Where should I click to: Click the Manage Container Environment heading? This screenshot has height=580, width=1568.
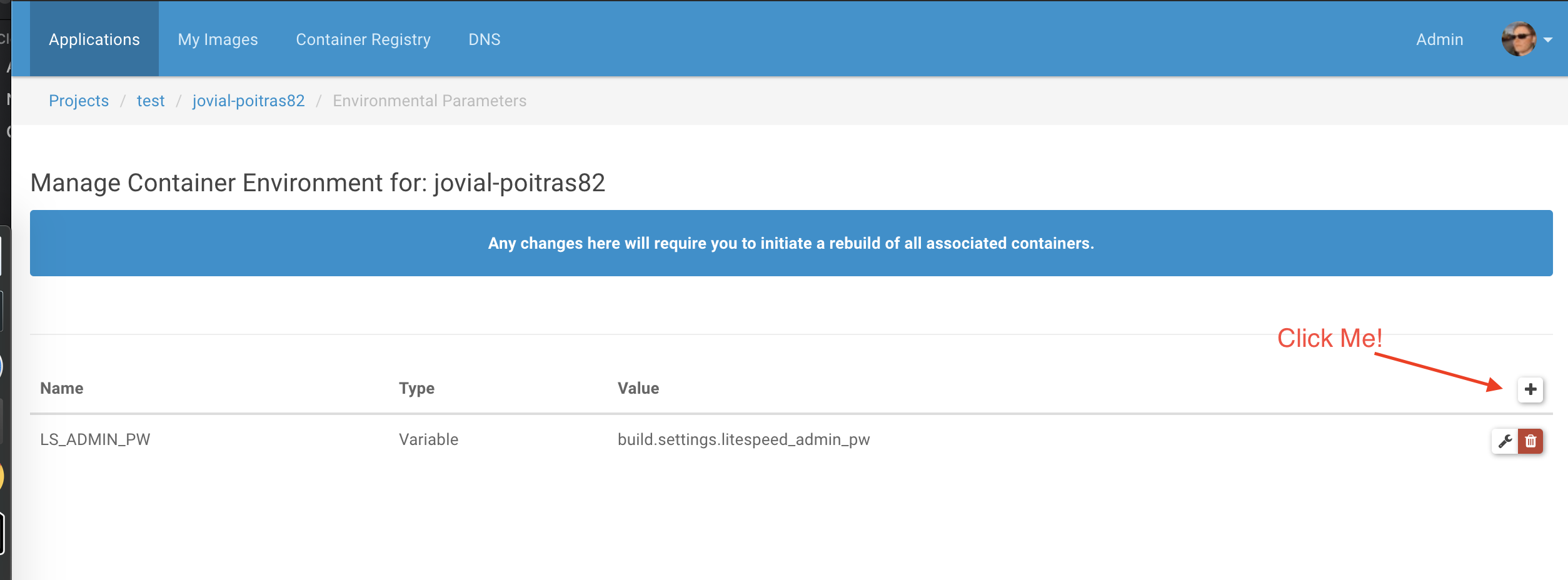(x=318, y=183)
